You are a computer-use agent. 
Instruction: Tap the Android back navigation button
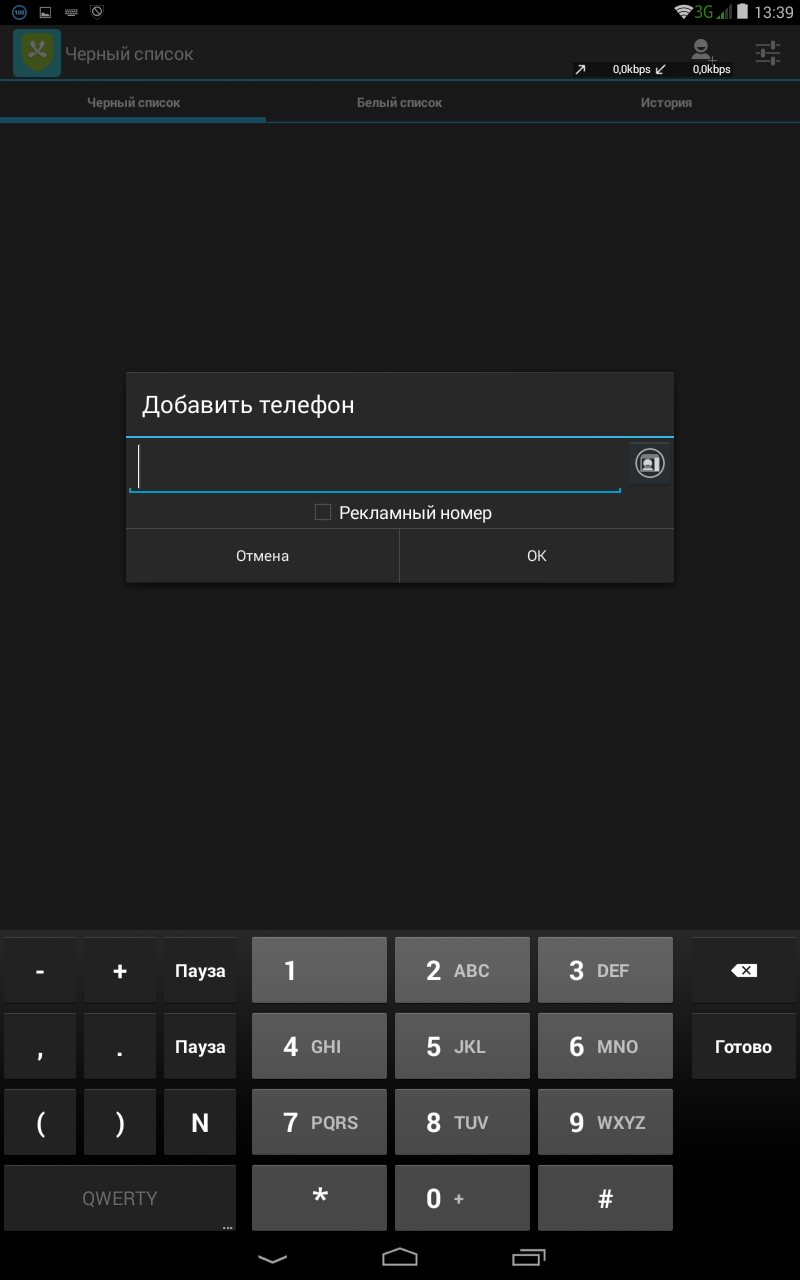272,1257
